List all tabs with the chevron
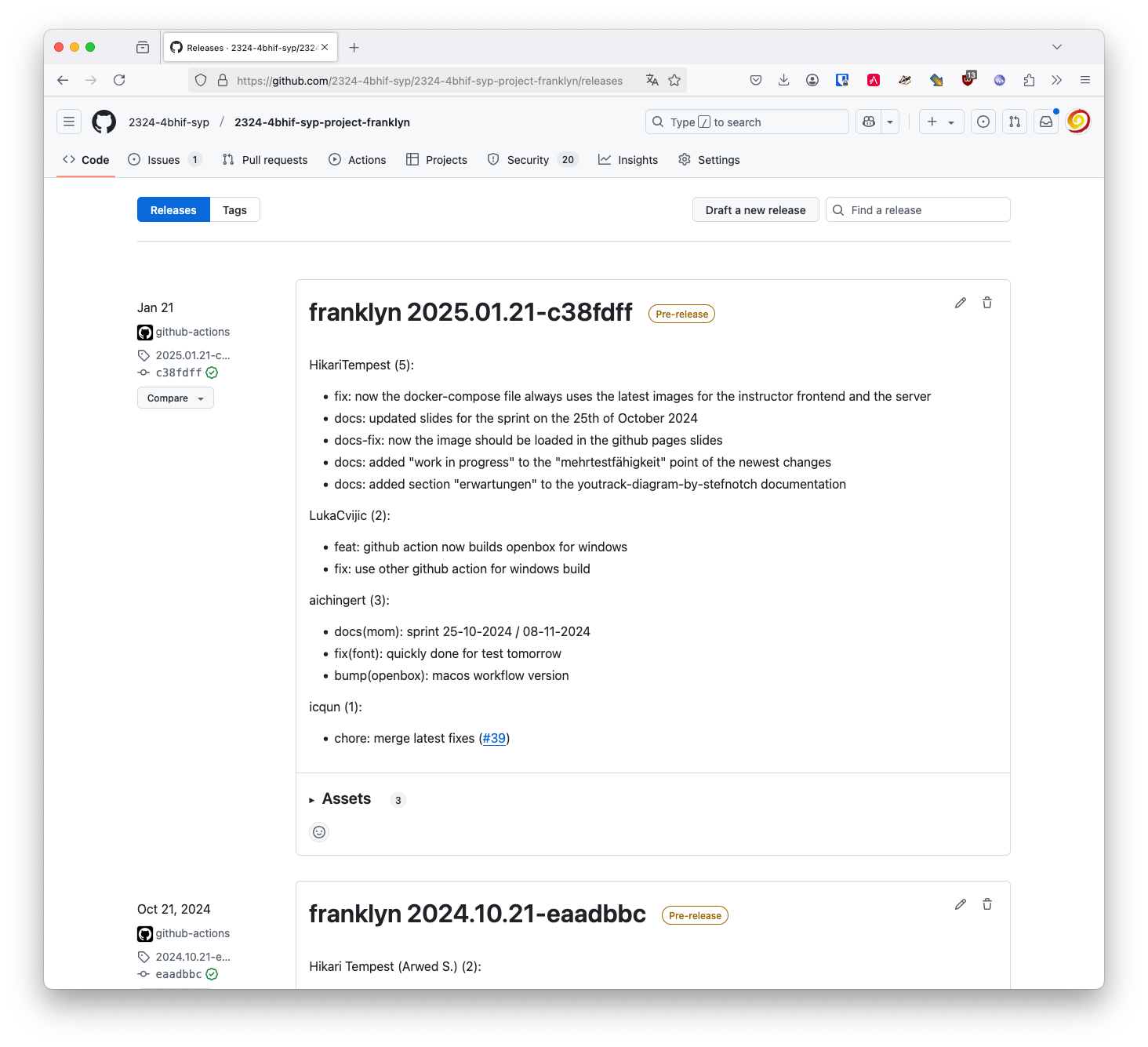Viewport: 1148px width, 1047px height. click(x=1057, y=47)
